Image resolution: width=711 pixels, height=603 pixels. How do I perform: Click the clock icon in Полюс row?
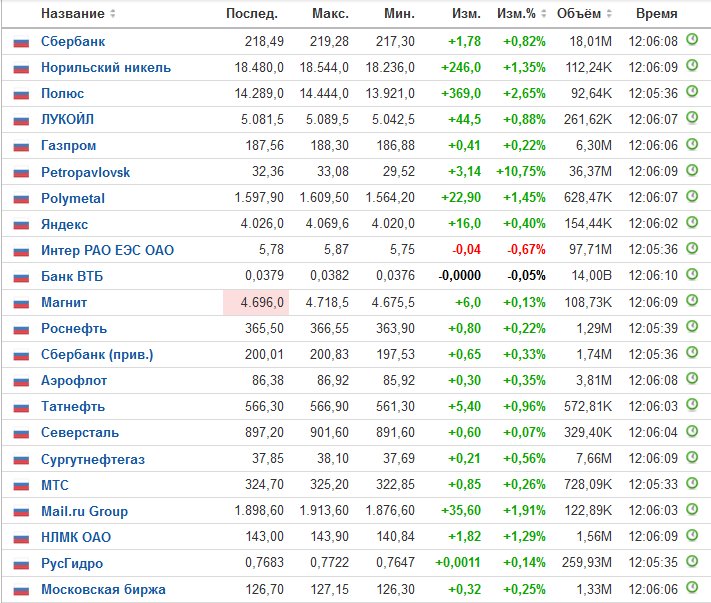click(x=692, y=92)
